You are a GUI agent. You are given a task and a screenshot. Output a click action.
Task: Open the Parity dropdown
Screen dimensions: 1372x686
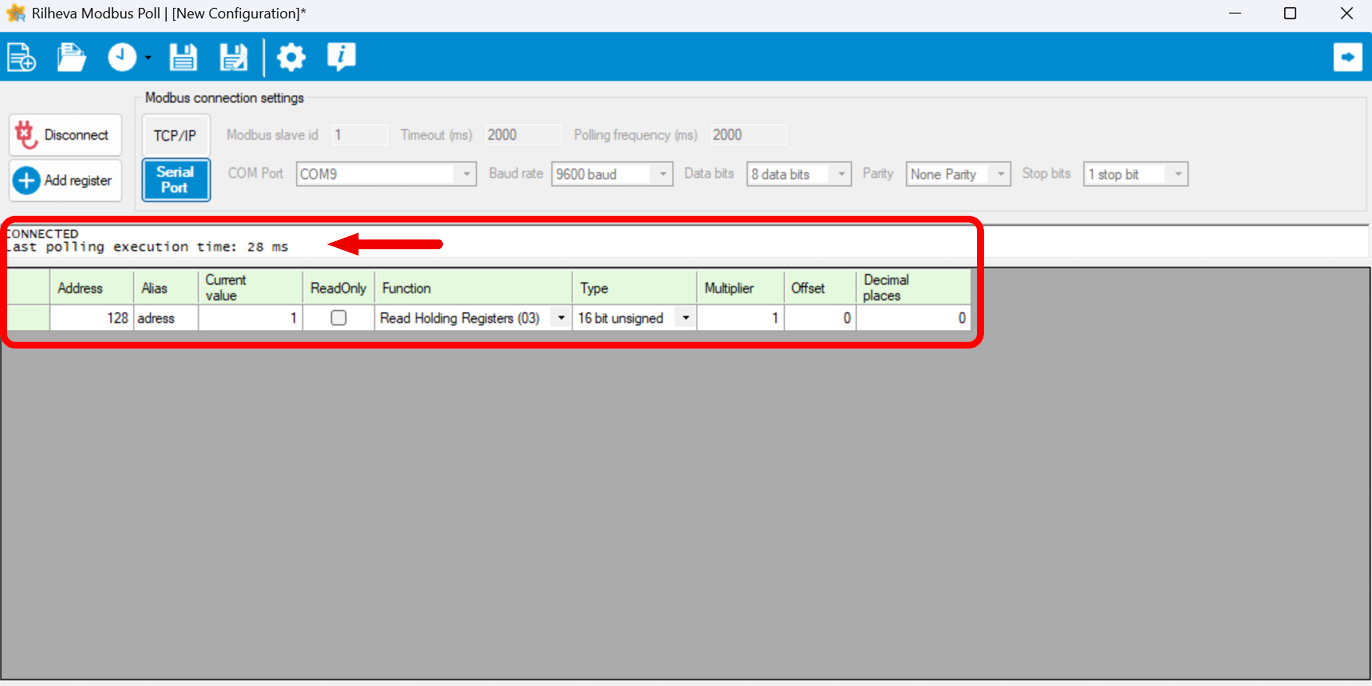coord(958,174)
